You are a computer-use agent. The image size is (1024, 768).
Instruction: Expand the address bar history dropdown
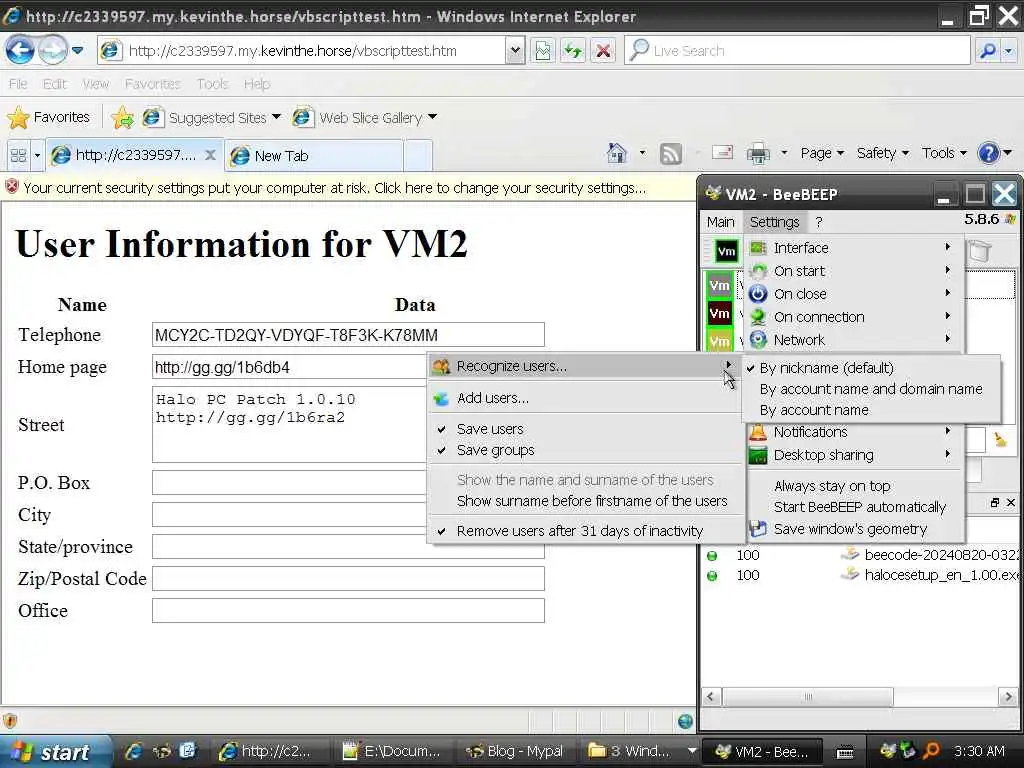[x=515, y=50]
